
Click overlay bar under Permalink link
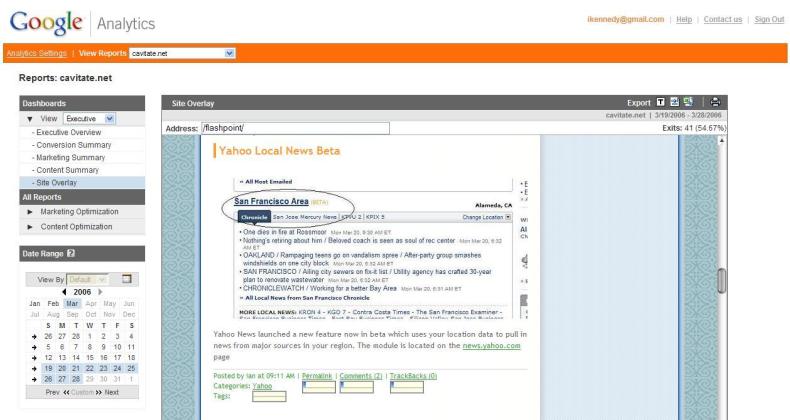(x=319, y=387)
